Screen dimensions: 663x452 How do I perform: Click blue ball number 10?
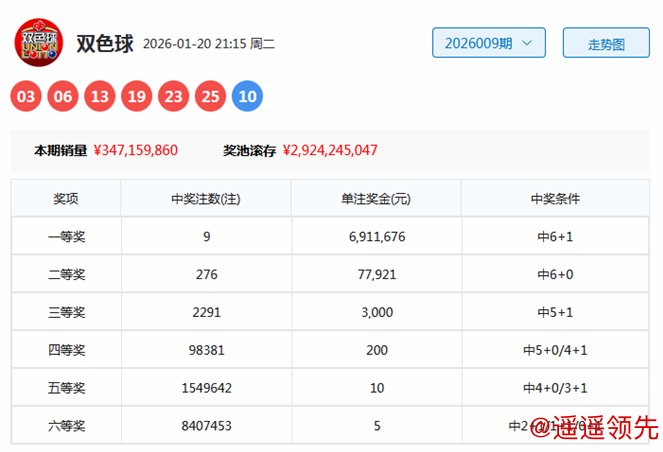(x=247, y=97)
